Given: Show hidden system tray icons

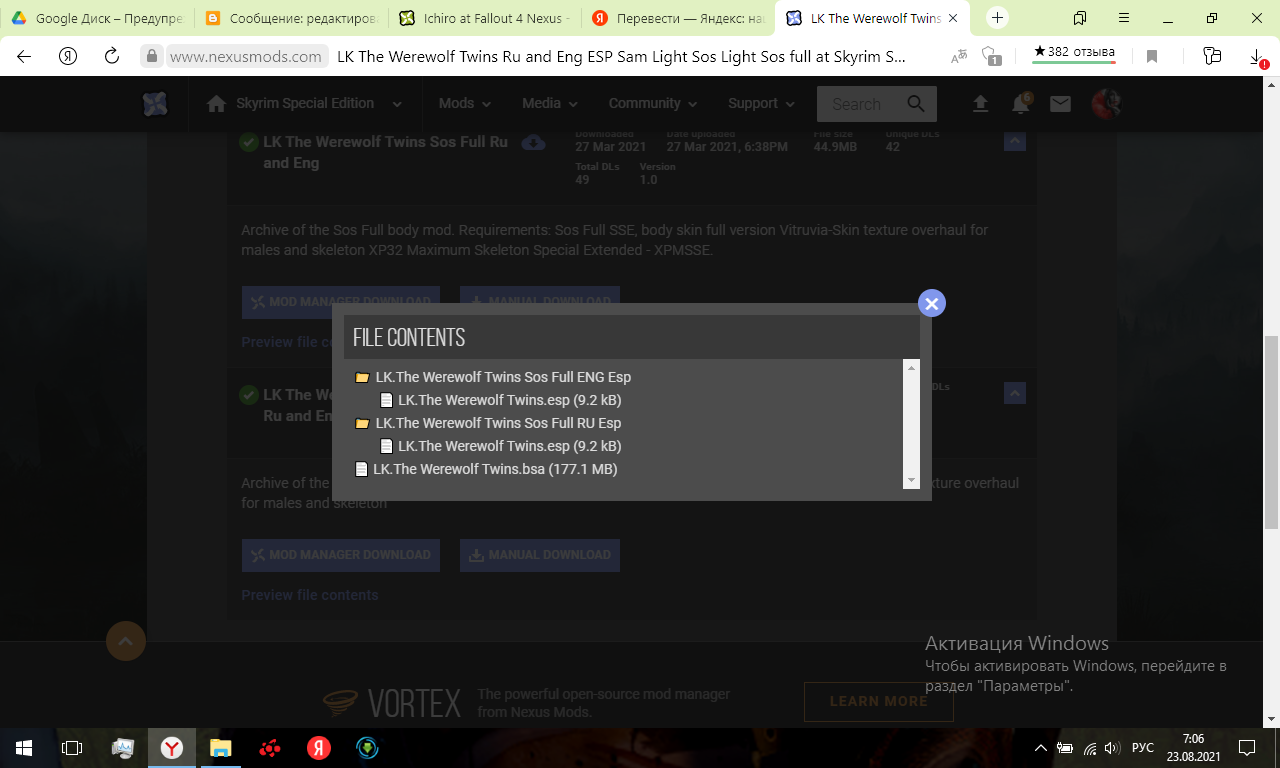Looking at the screenshot, I should click(x=1040, y=748).
